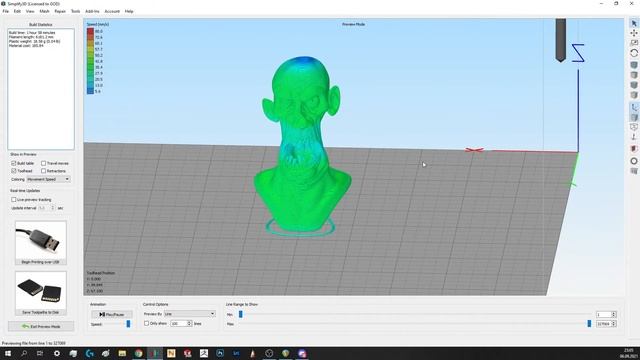Switch to the Side View cube icon
The width and height of the screenshot is (640, 360).
point(634,95)
